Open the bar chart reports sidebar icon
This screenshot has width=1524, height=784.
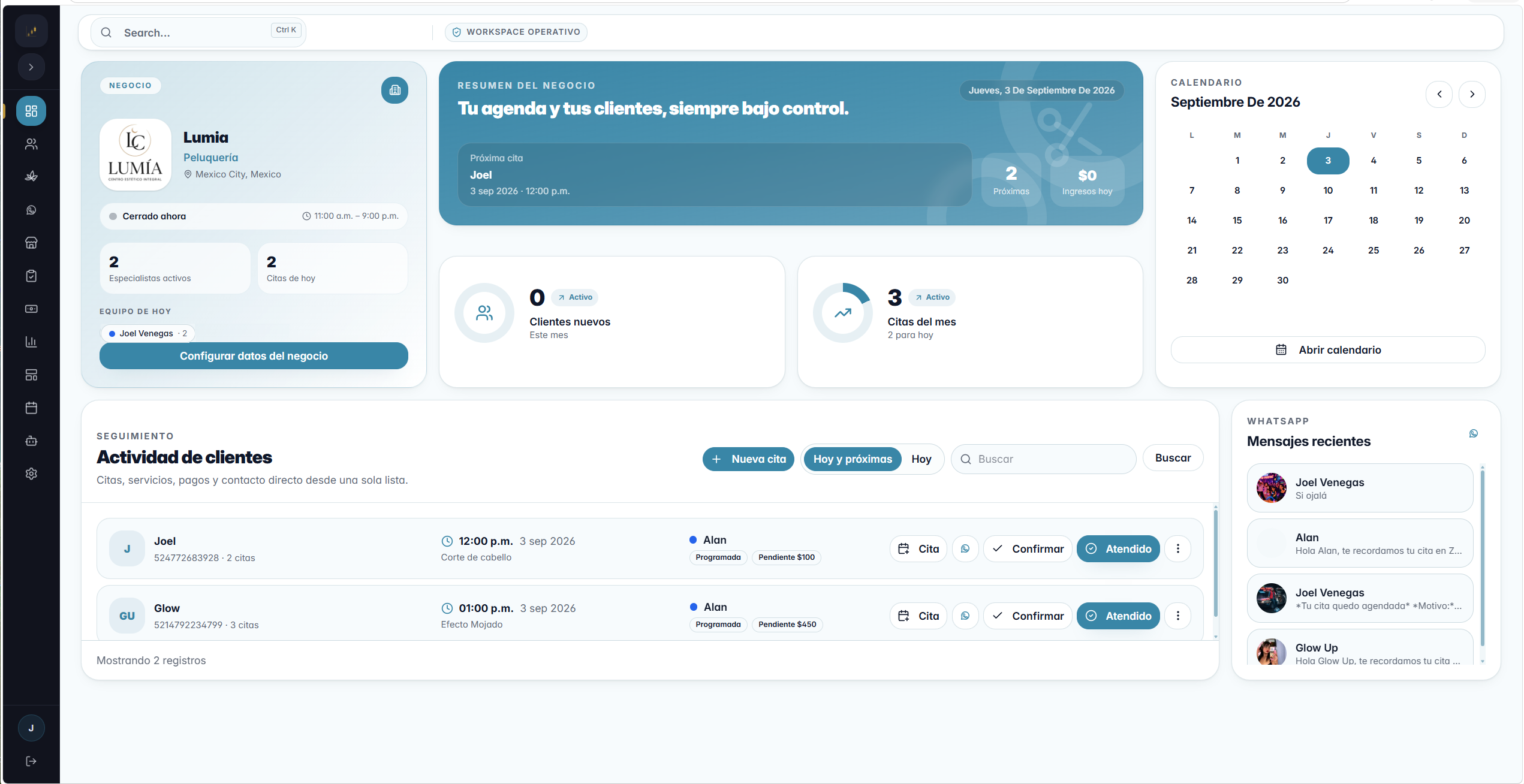(x=31, y=342)
